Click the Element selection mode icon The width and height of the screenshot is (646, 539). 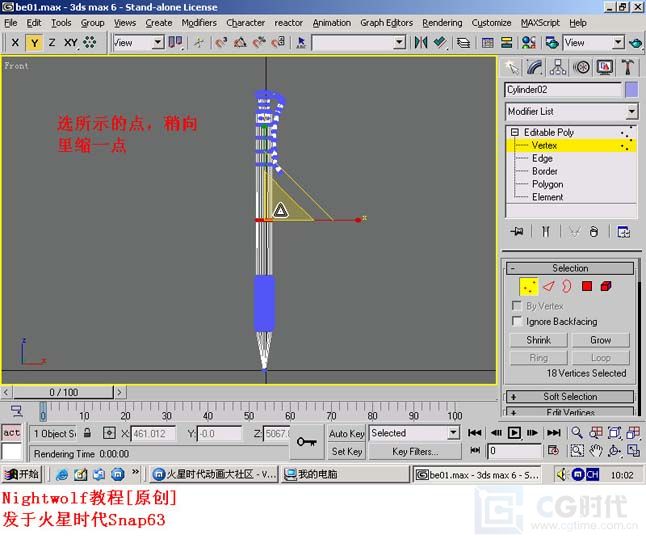pyautogui.click(x=606, y=286)
